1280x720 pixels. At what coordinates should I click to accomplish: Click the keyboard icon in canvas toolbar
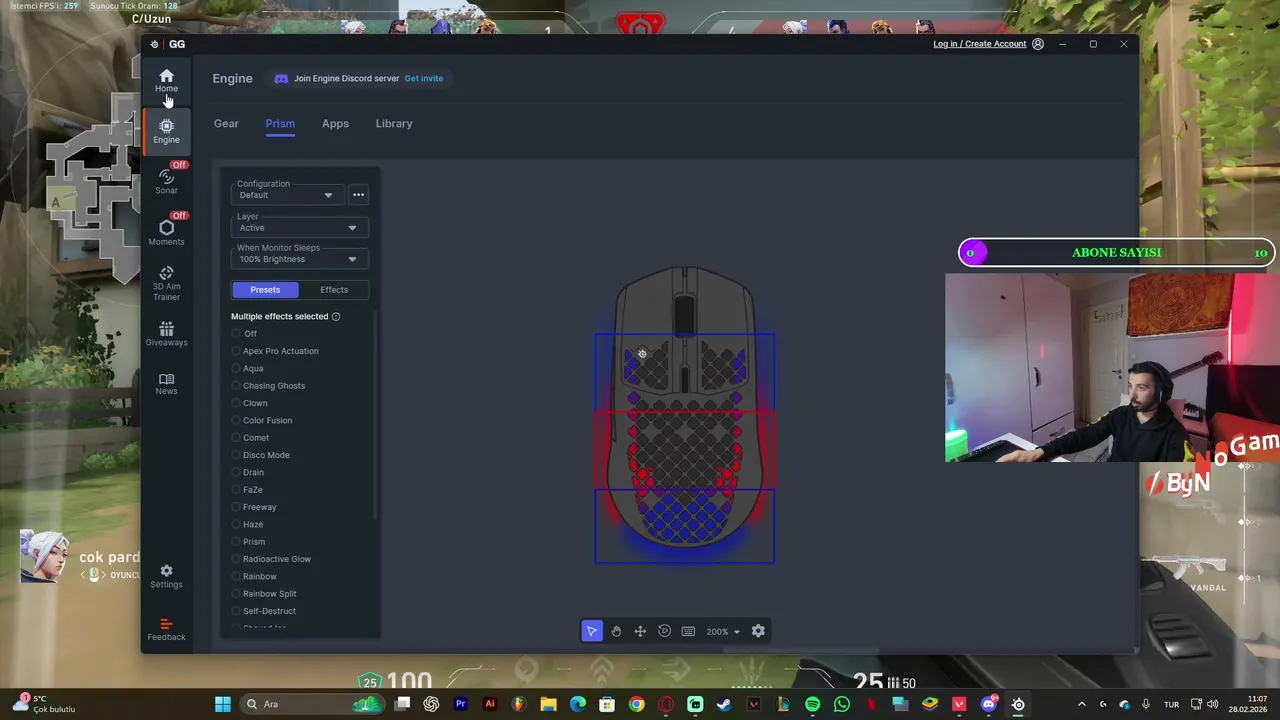[x=688, y=631]
